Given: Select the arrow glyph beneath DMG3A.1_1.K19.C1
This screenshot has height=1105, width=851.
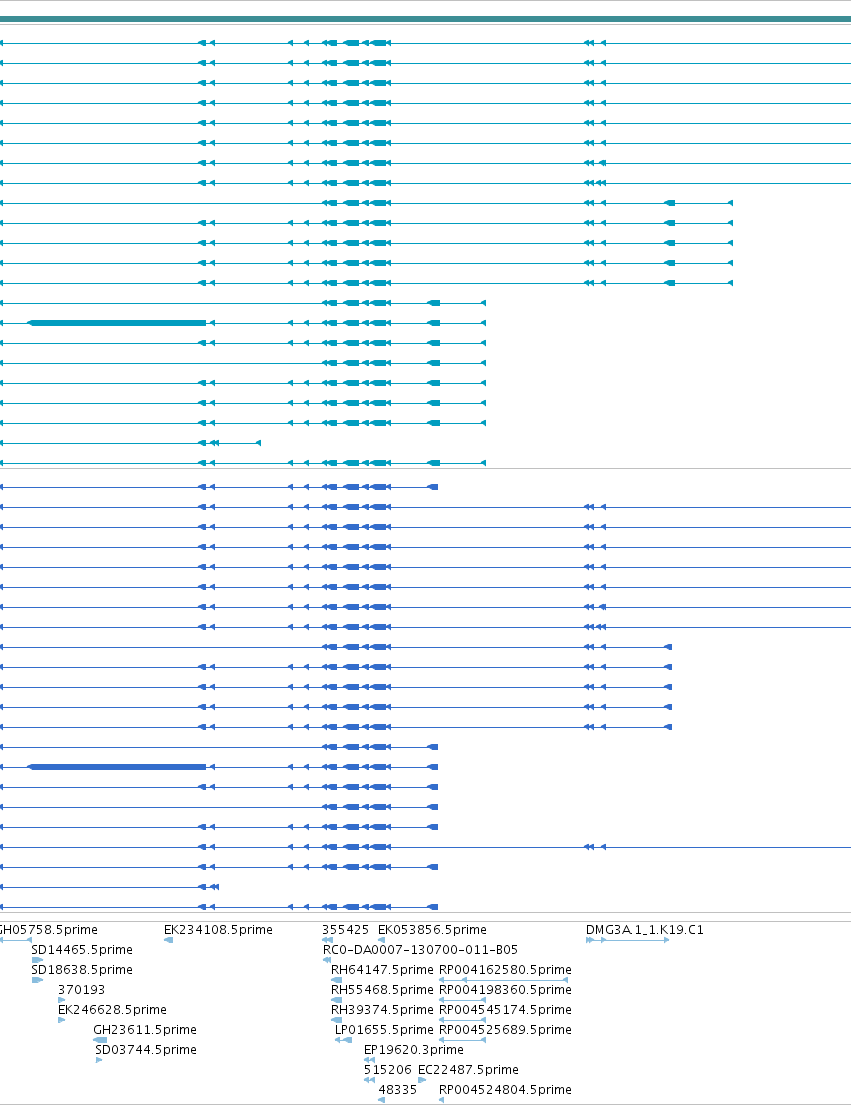Looking at the screenshot, I should (x=628, y=940).
